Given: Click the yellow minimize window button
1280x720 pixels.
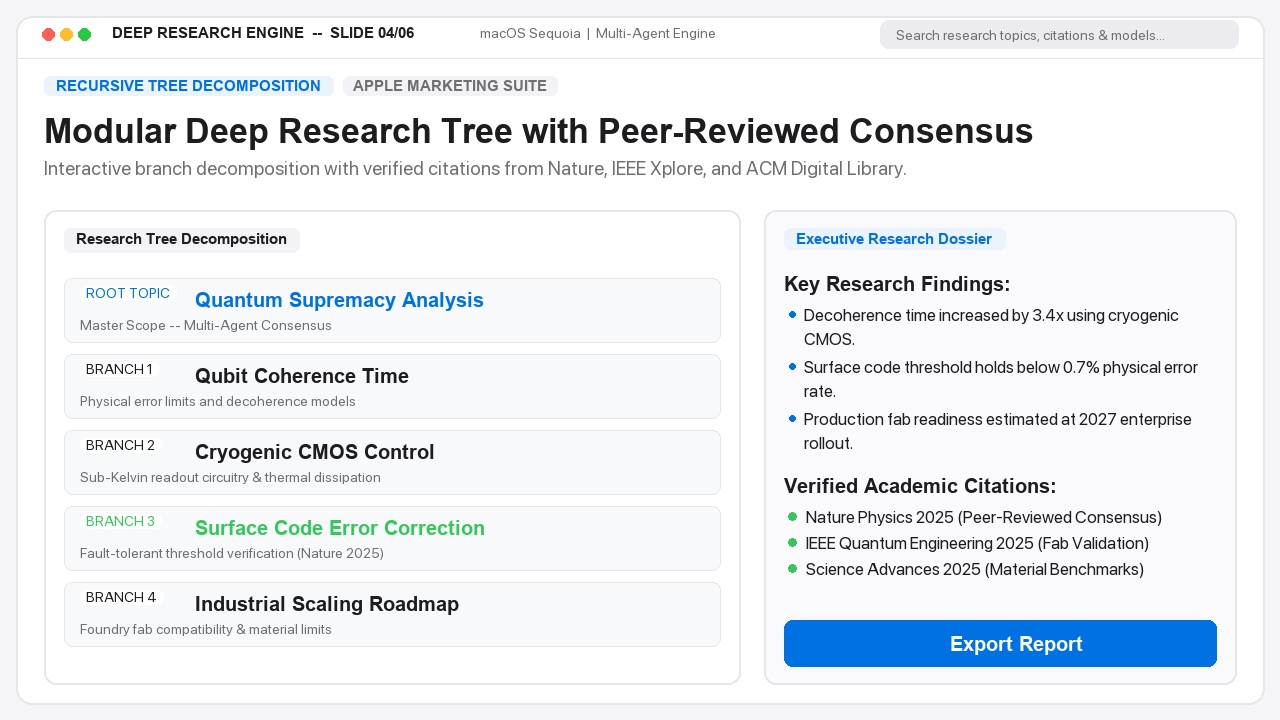Looking at the screenshot, I should click(66, 34).
